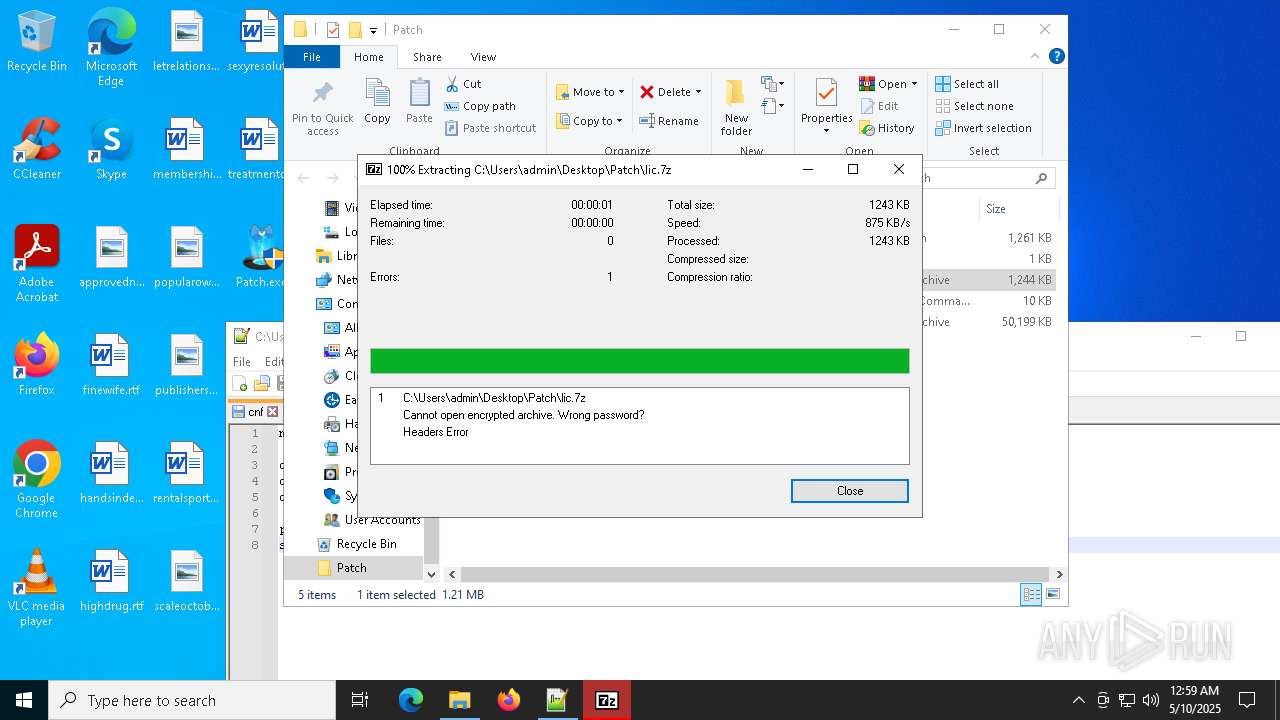The height and width of the screenshot is (720, 1280).
Task: Create a New folder from ribbon
Action: [736, 108]
